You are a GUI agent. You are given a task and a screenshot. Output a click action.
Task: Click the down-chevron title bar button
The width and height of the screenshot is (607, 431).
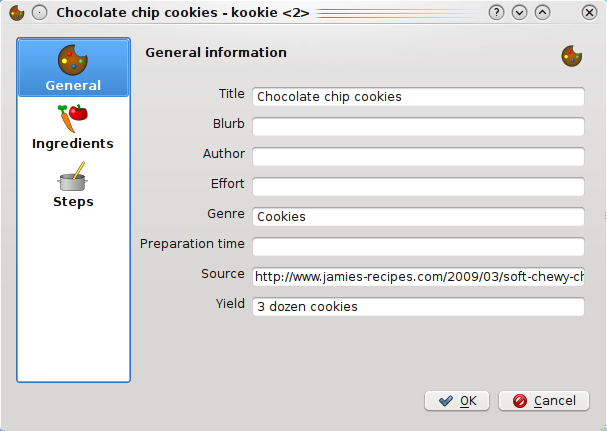[520, 13]
